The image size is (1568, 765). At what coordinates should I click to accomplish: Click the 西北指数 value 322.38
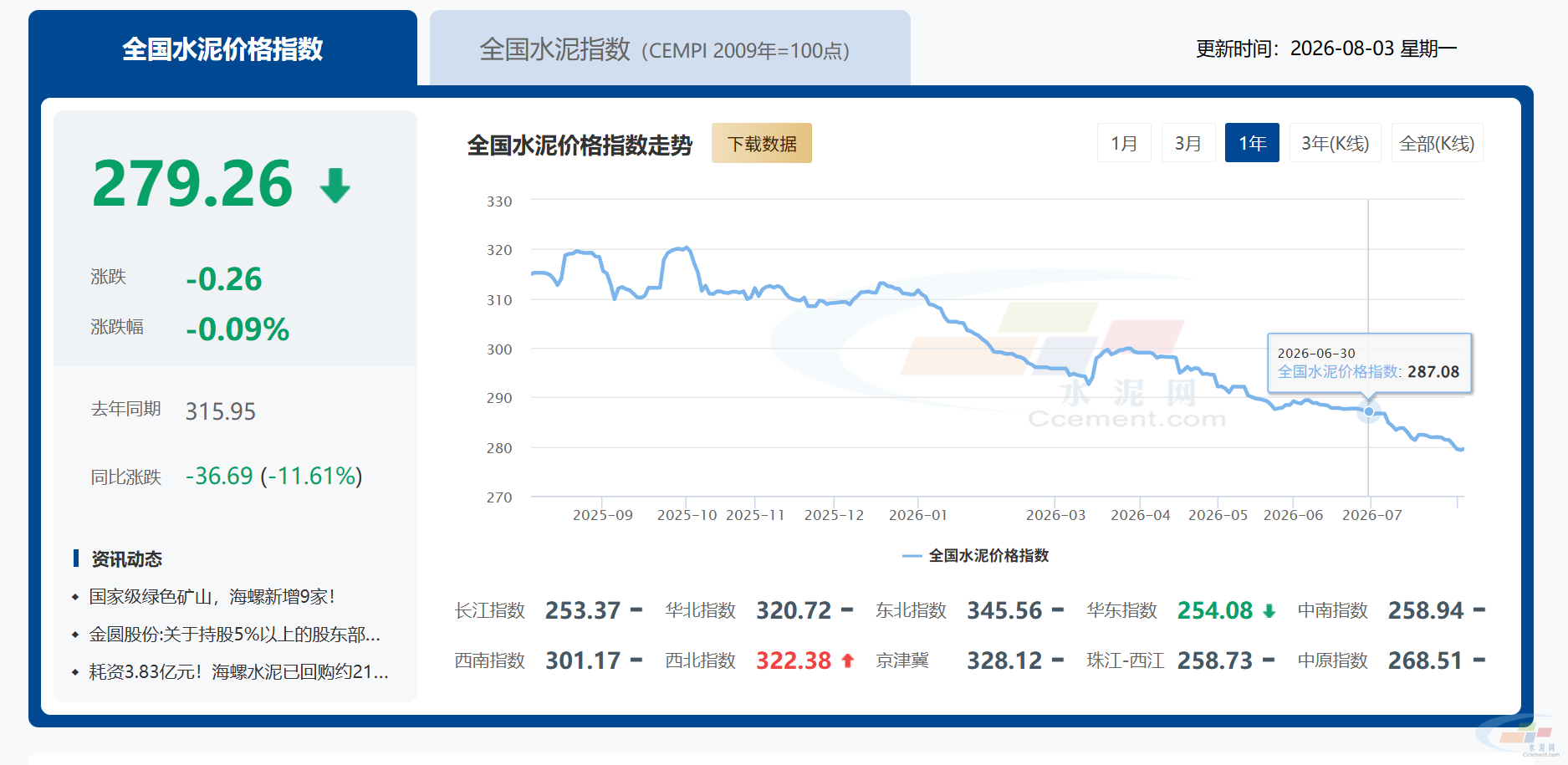(x=794, y=661)
